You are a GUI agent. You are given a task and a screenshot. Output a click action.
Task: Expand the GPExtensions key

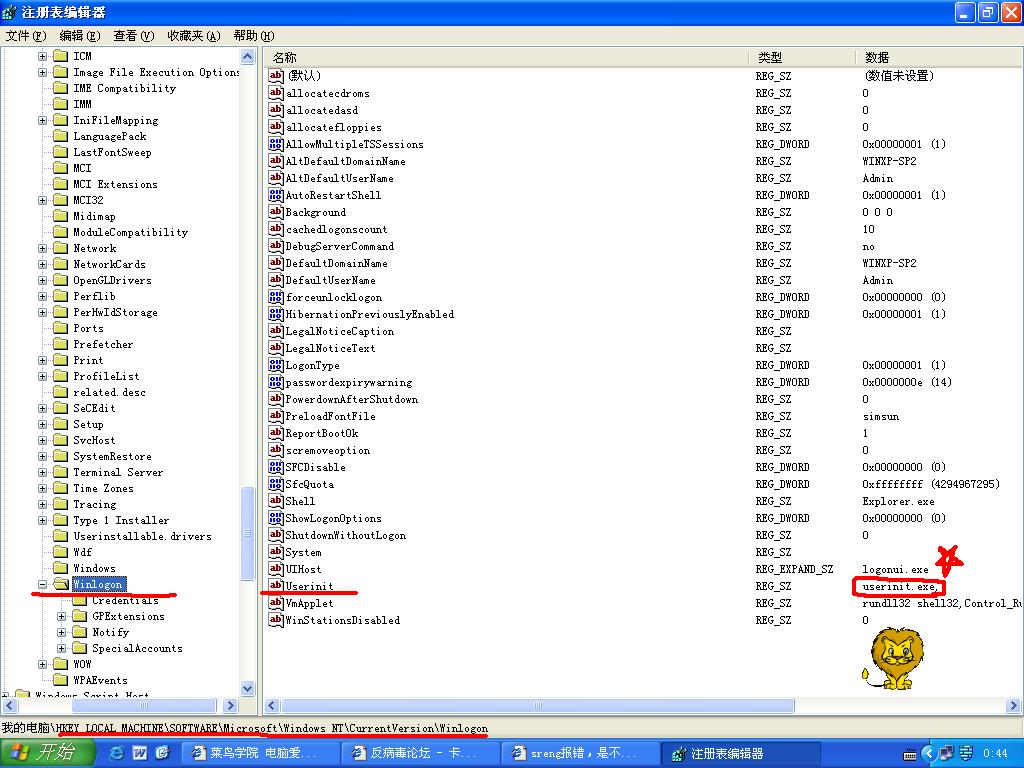coord(61,616)
